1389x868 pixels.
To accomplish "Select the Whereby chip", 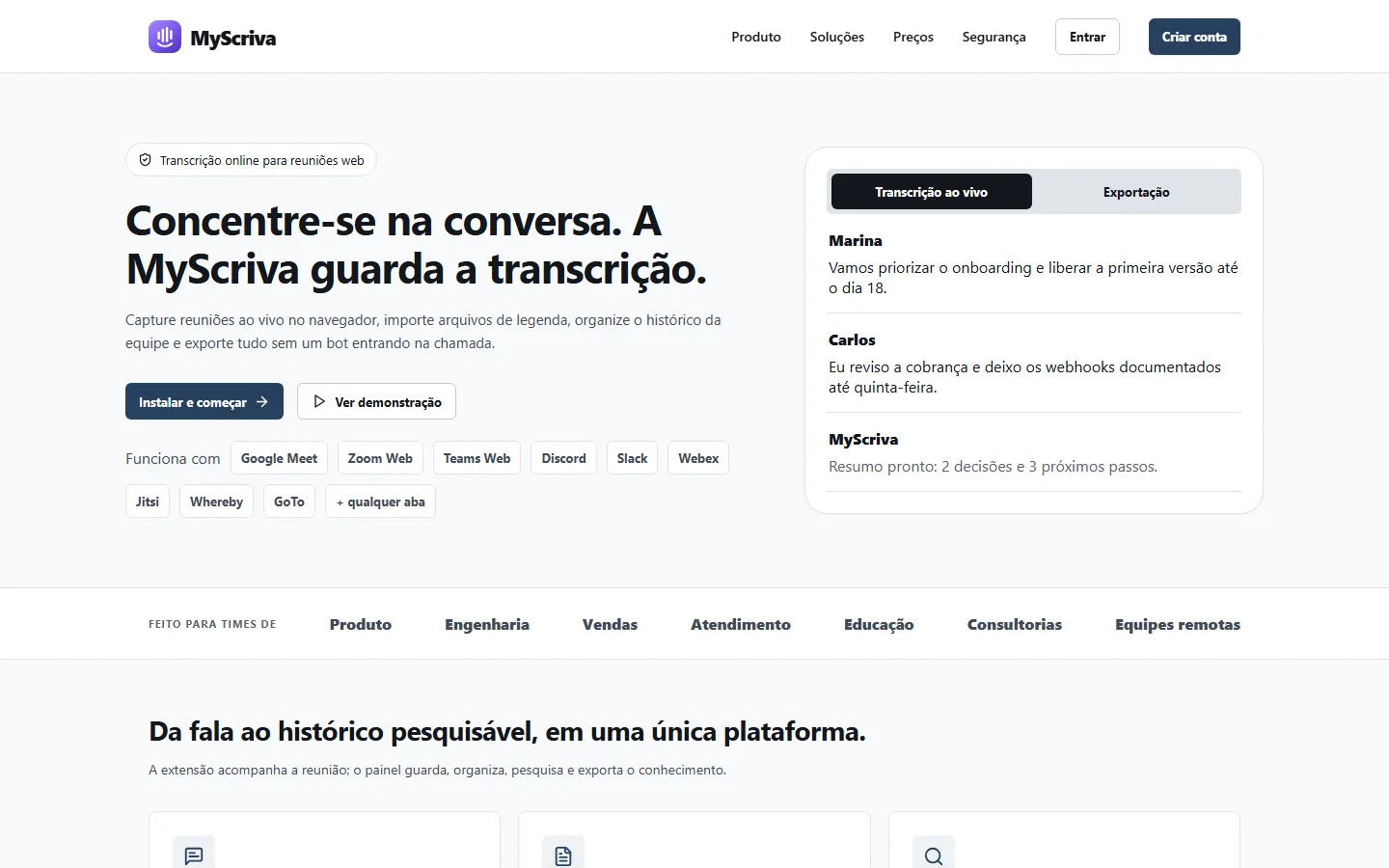I will [x=216, y=502].
